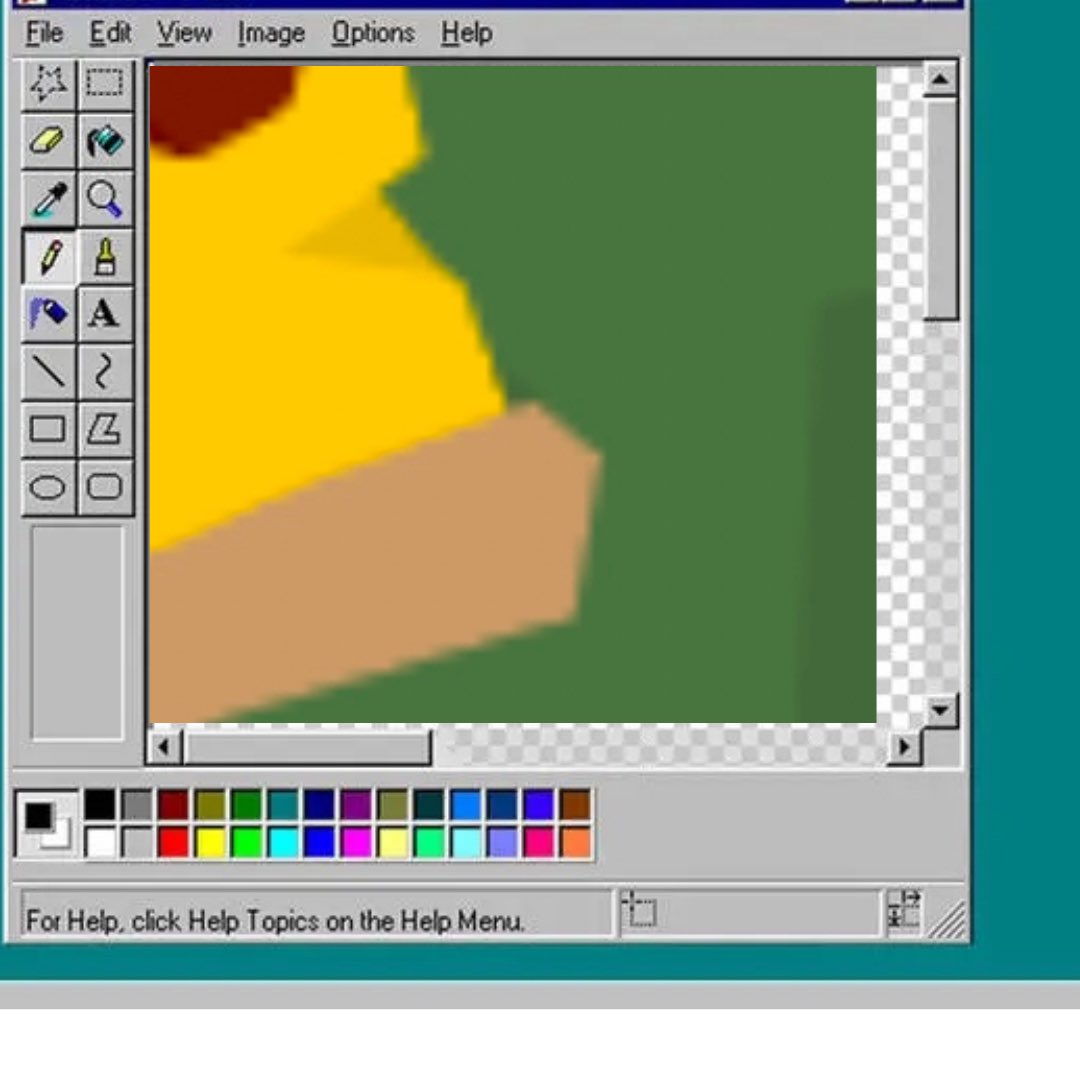Image resolution: width=1080 pixels, height=1080 pixels.
Task: Open the File menu
Action: tap(44, 33)
